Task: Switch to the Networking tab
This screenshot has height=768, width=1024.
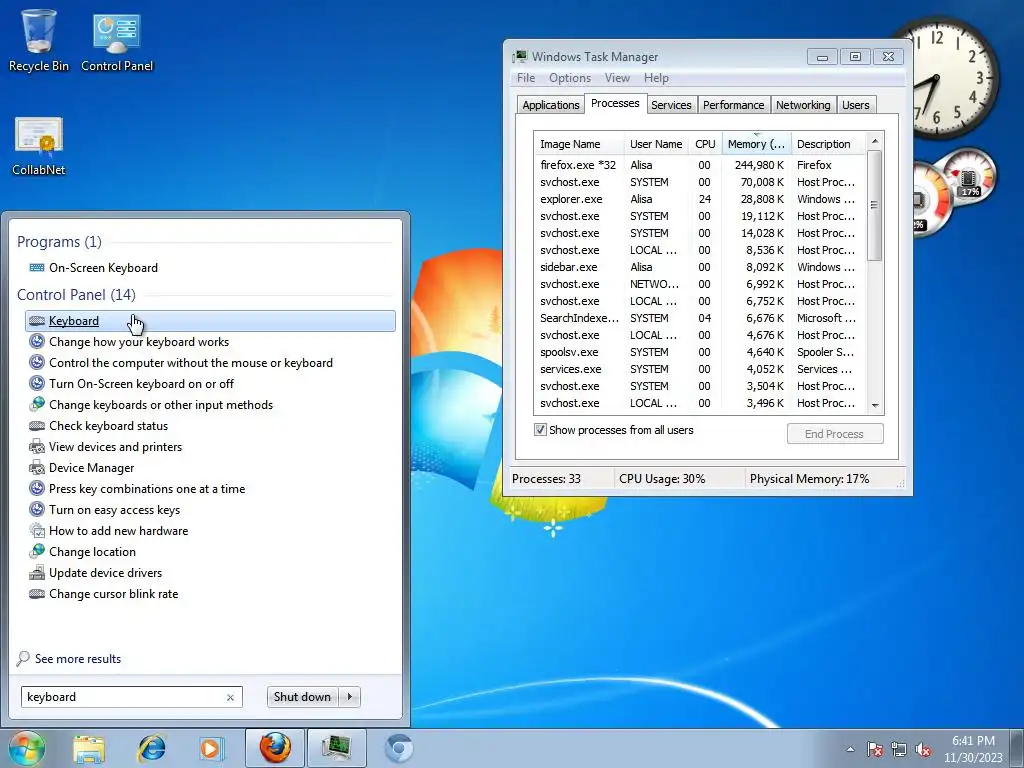Action: [x=803, y=104]
